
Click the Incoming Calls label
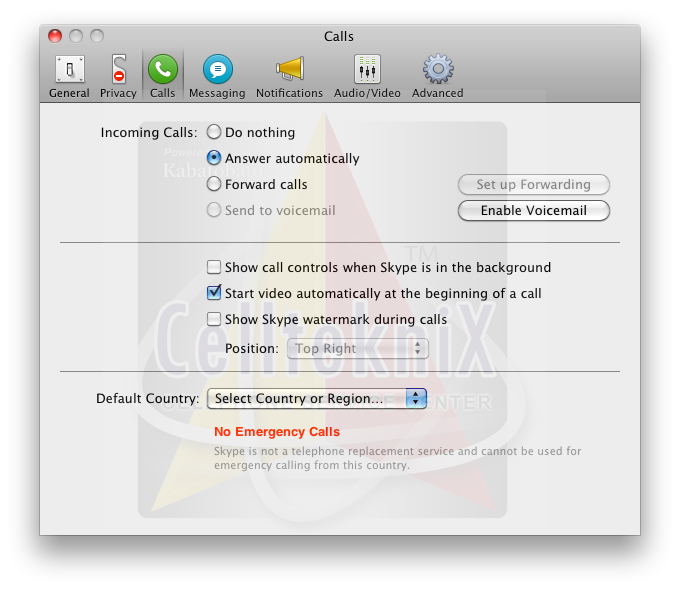pos(149,132)
